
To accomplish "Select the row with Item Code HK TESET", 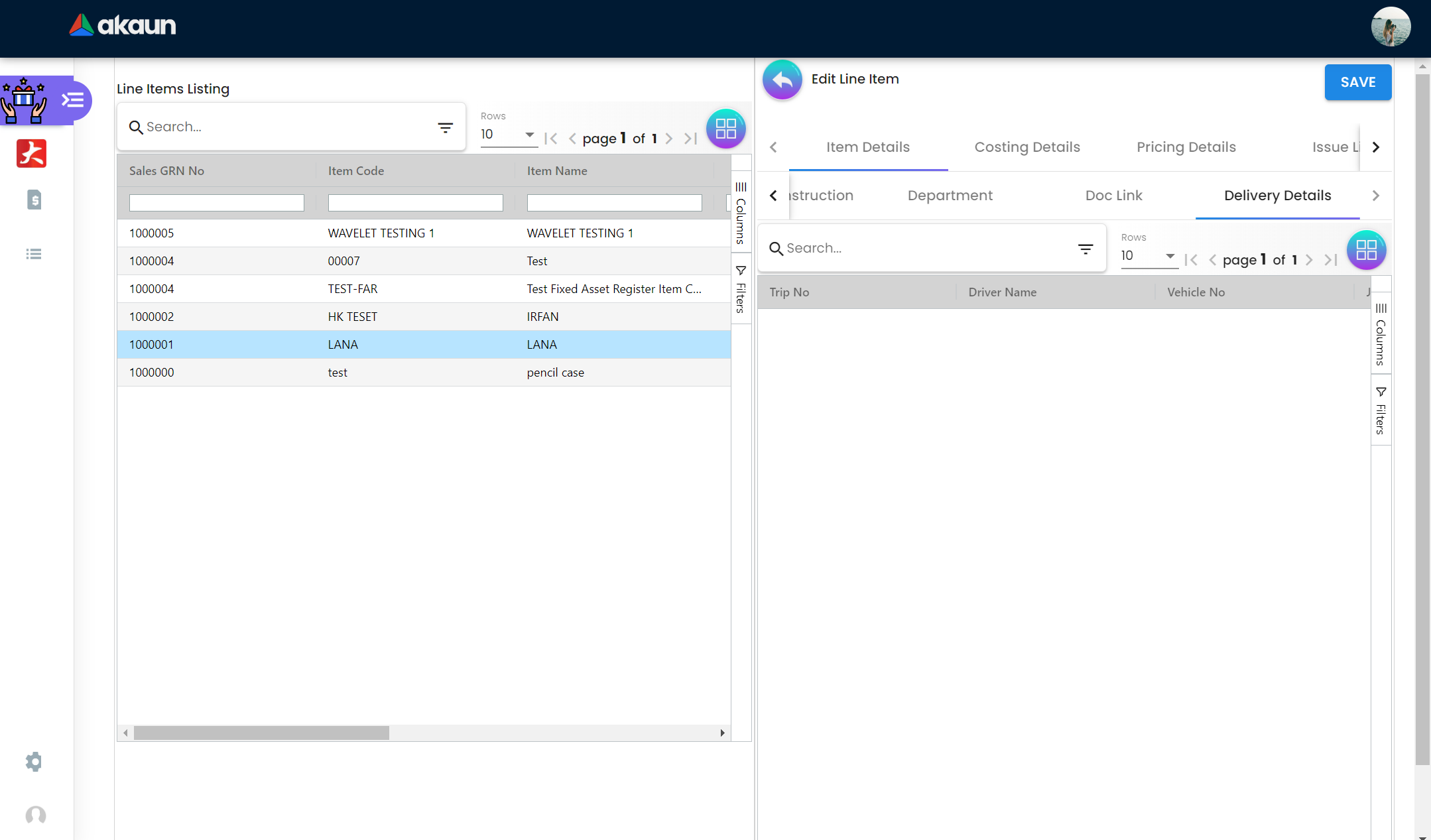I will 352,317.
